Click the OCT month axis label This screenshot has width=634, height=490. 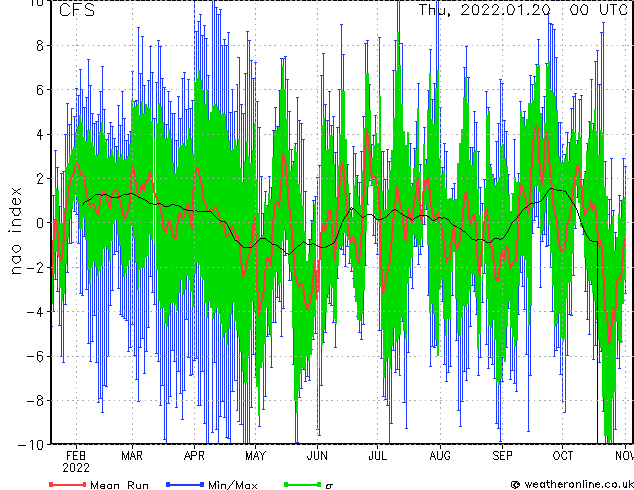562,456
